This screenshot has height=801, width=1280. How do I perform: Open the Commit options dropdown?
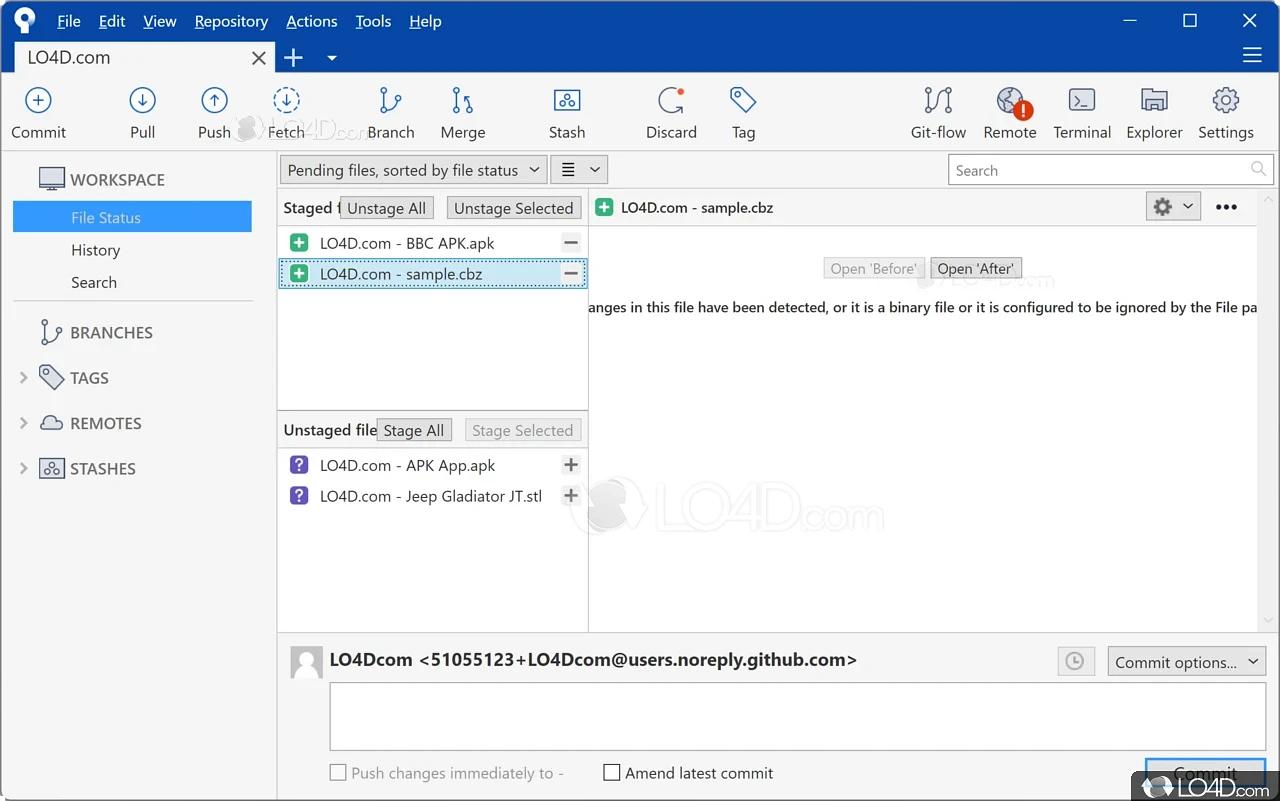point(1186,661)
